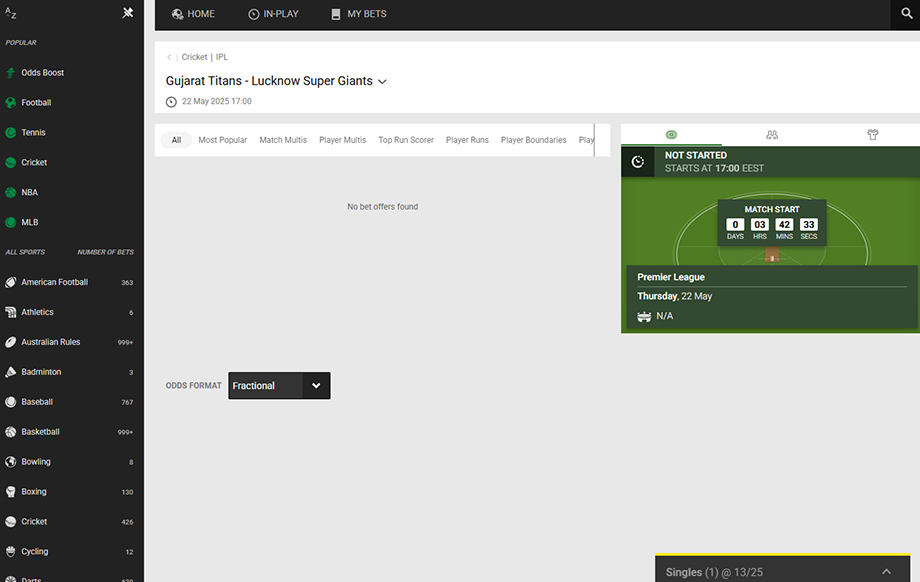Follow the Cricket breadcrumb link
This screenshot has width=920, height=582.
coord(194,57)
